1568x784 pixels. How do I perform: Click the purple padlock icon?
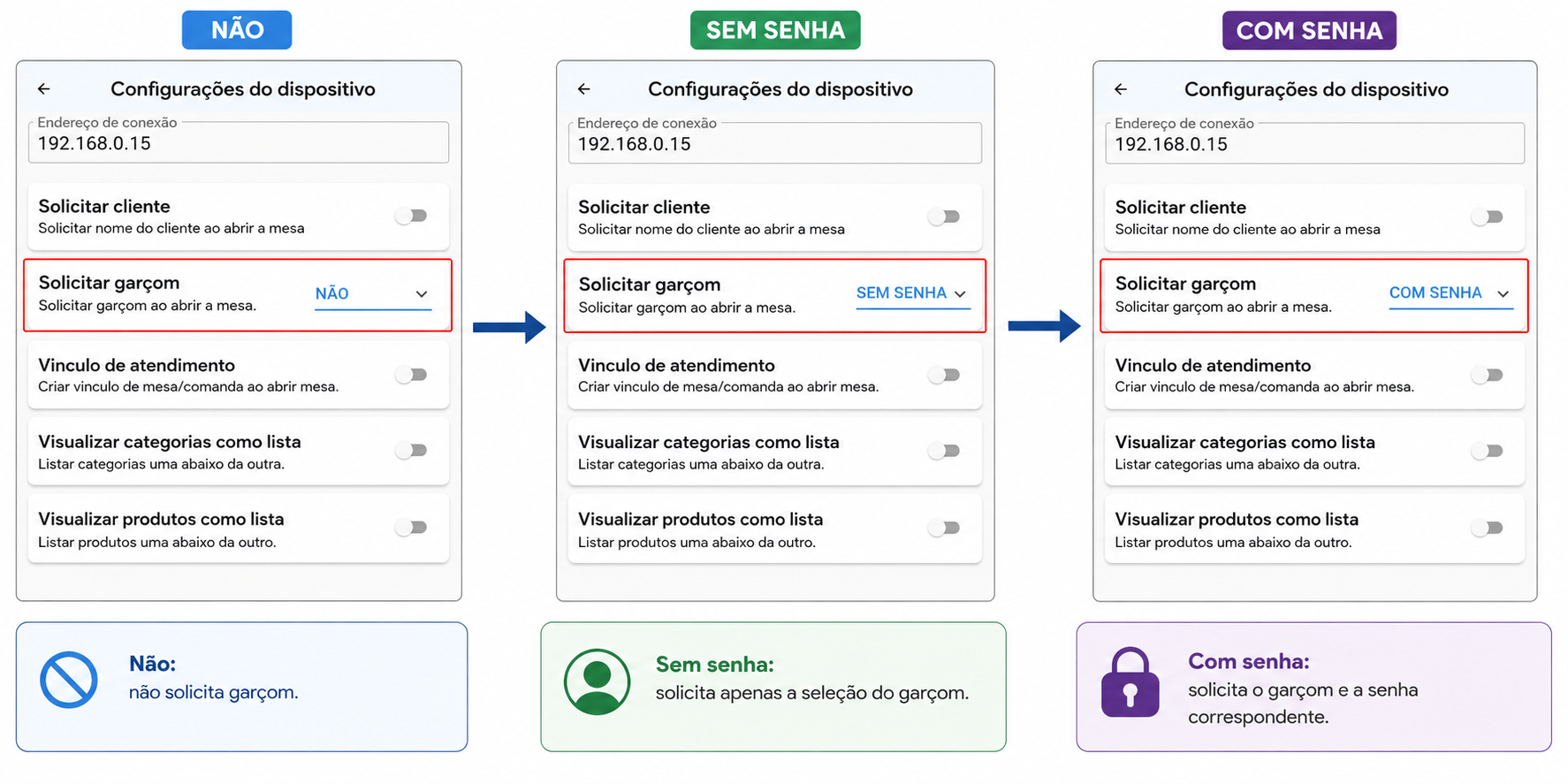[1130, 681]
